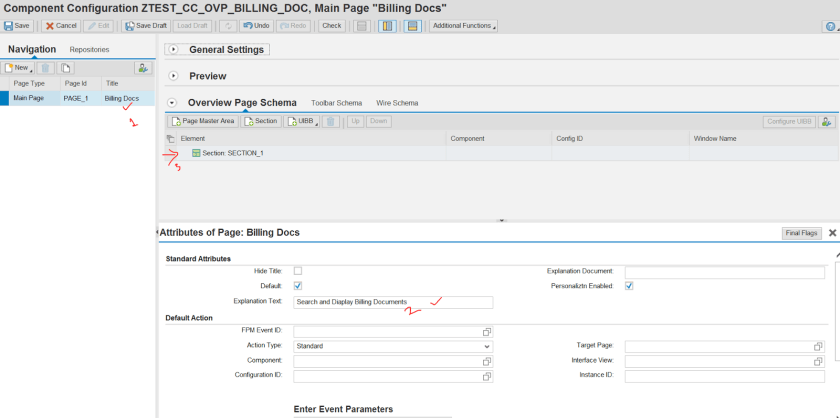Click the refresh icon in the top toolbar
This screenshot has height=418, width=840.
click(228, 26)
